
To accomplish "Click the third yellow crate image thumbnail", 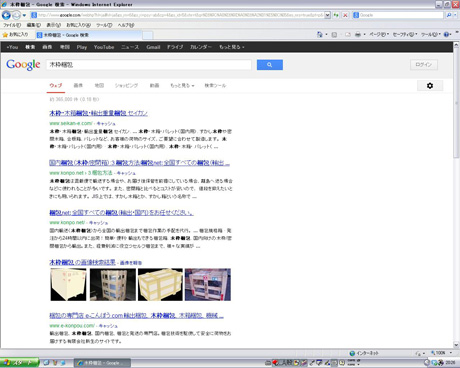I will click(160, 285).
